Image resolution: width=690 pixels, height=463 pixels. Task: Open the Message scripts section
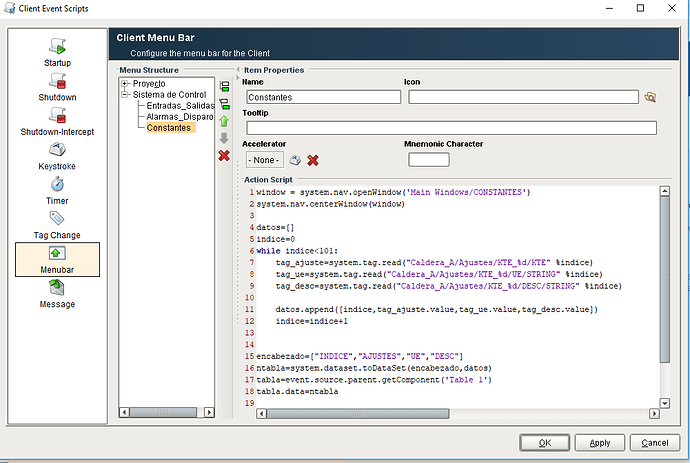[57, 294]
